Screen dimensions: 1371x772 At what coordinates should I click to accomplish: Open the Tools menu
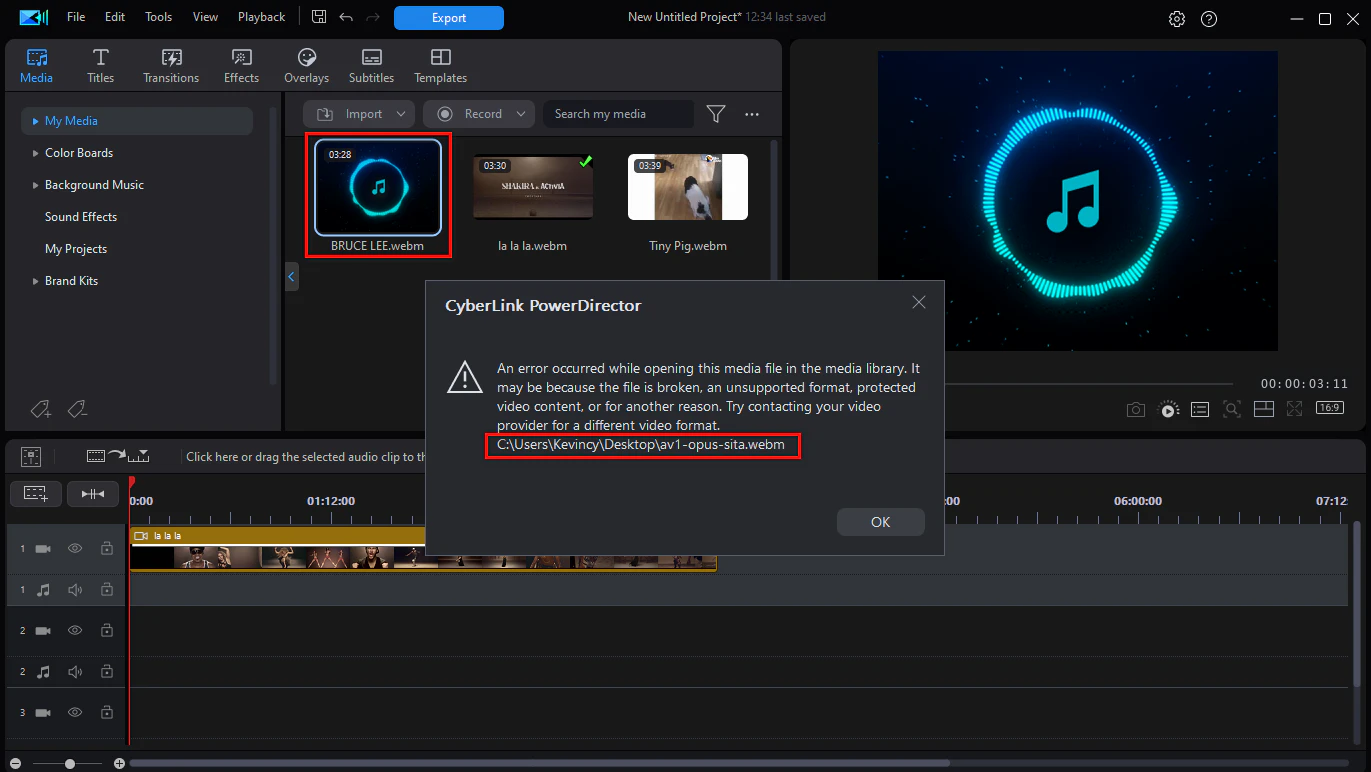pos(158,17)
